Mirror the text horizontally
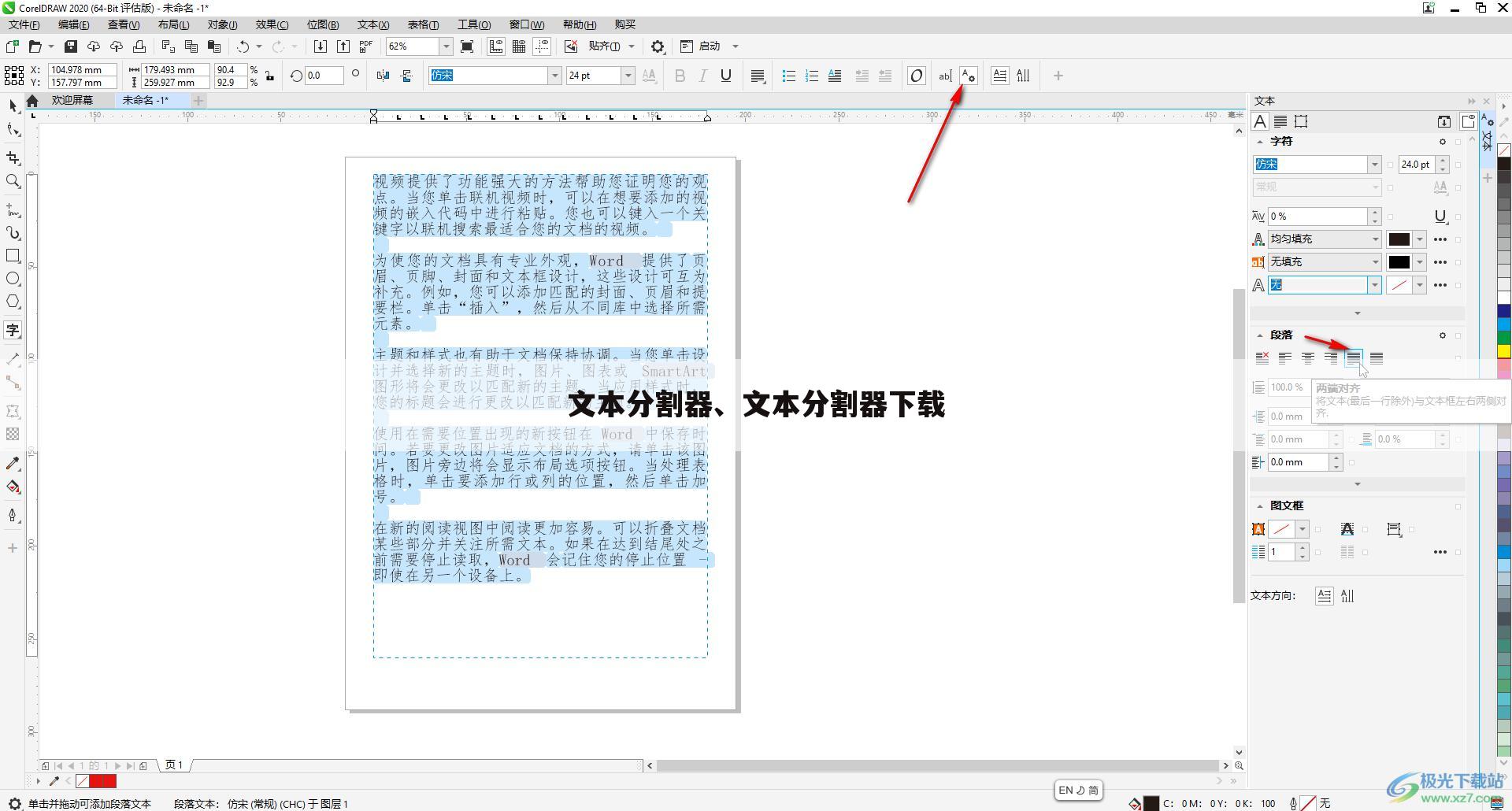 (384, 76)
